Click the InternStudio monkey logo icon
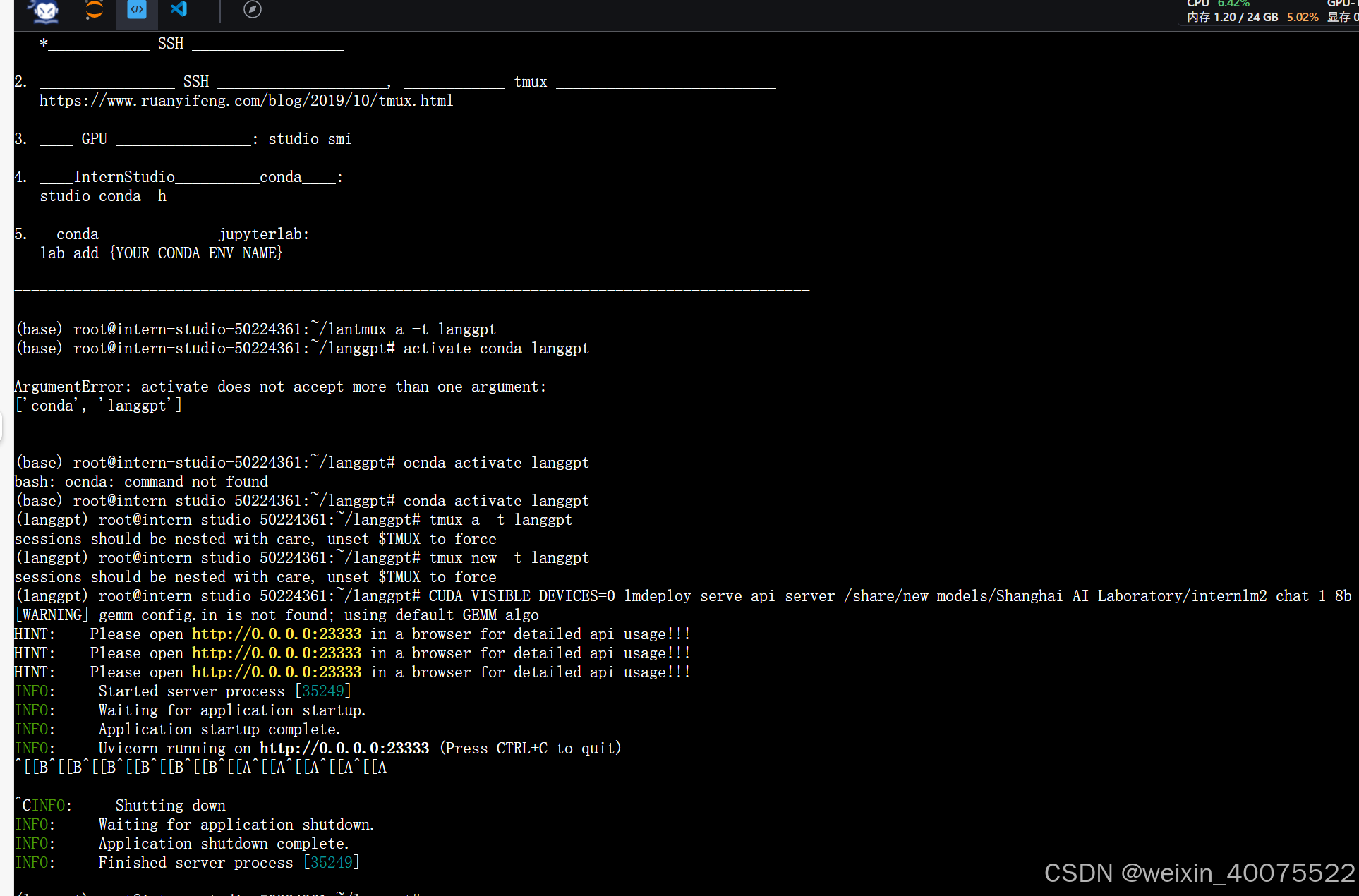Image resolution: width=1359 pixels, height=896 pixels. tap(46, 10)
